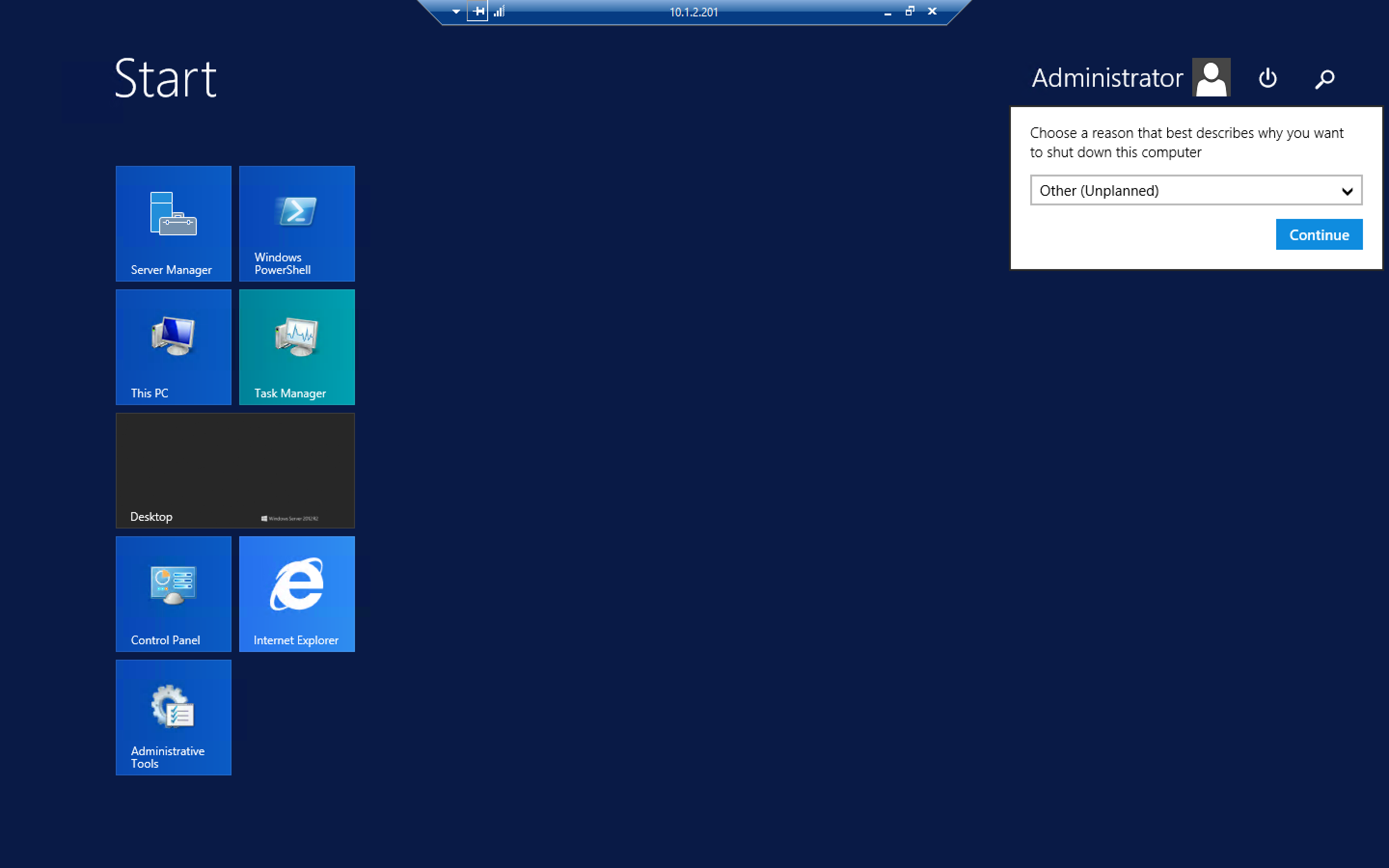Image resolution: width=1389 pixels, height=868 pixels.
Task: Open the This PC tile
Action: click(x=173, y=347)
